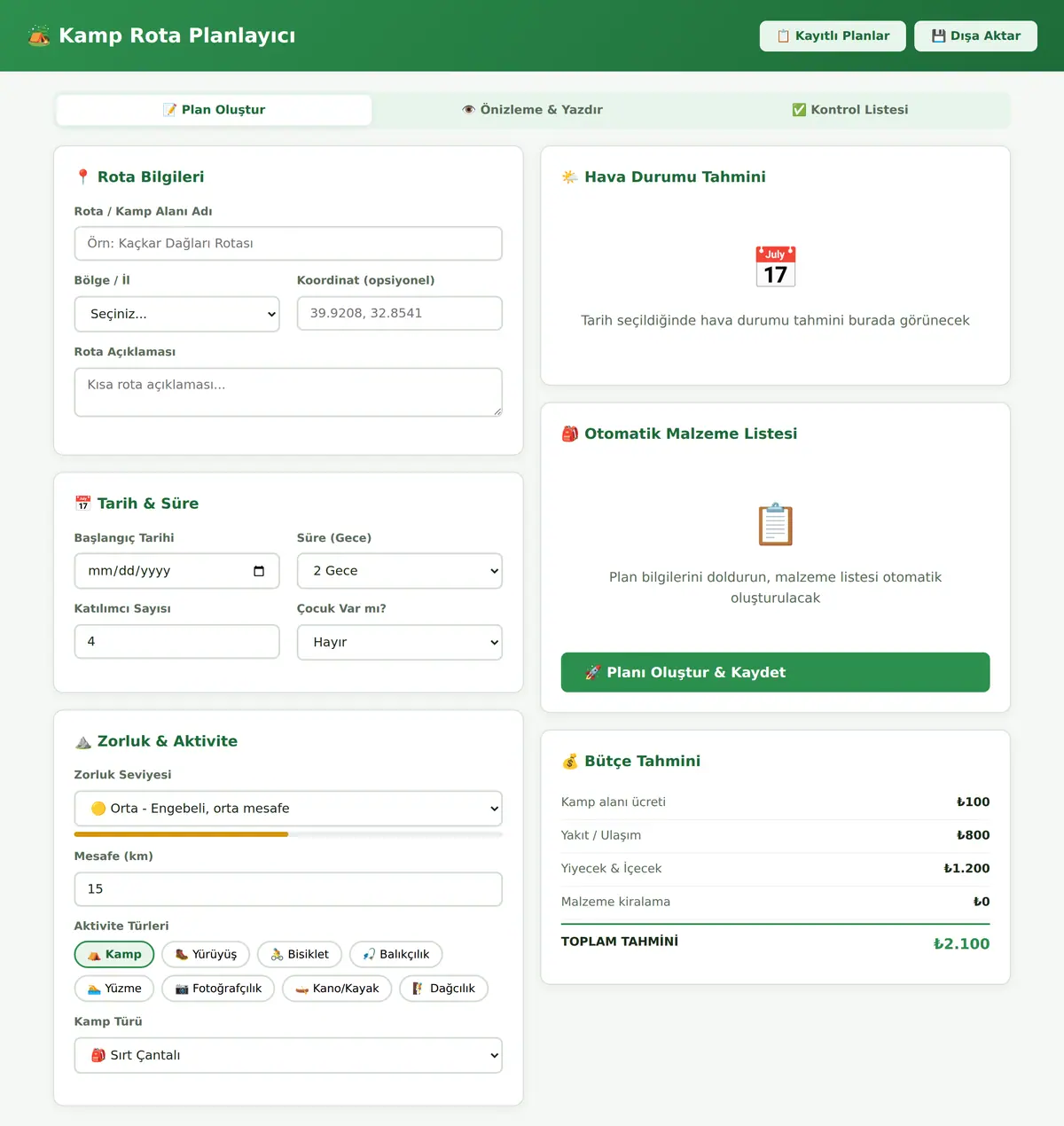Expand the Süre (Gece) dropdown
Image resolution: width=1064 pixels, height=1126 pixels.
(400, 571)
